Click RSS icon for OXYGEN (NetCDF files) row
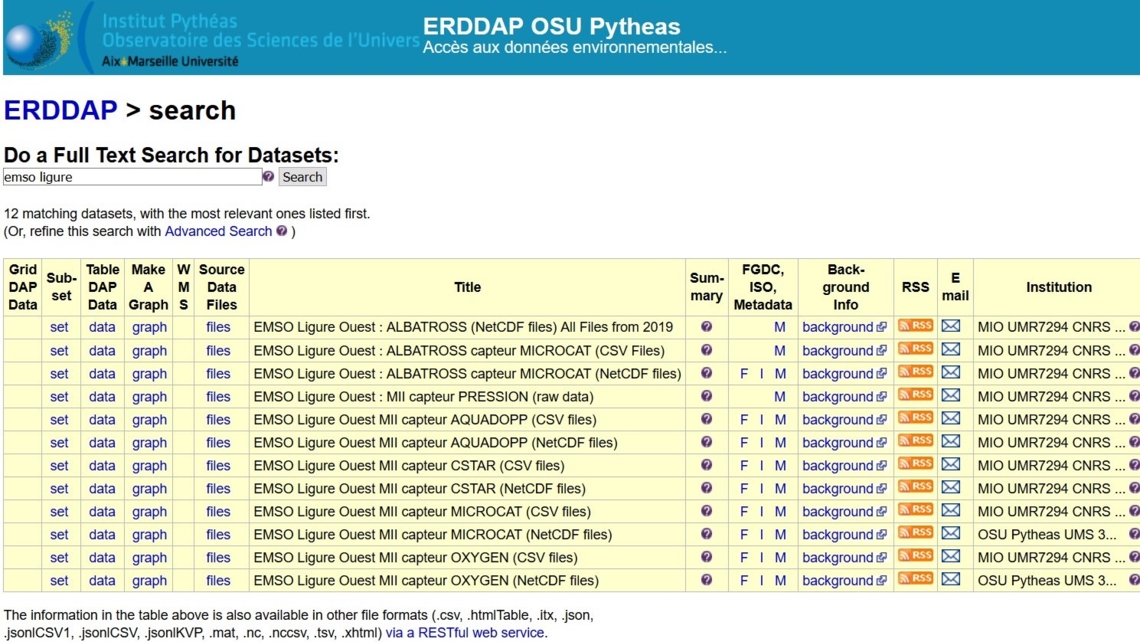This screenshot has width=1140, height=642. point(915,579)
